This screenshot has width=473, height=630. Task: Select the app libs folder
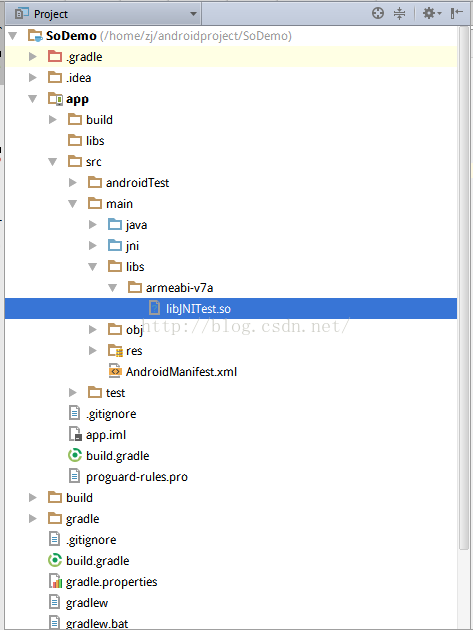tap(95, 141)
